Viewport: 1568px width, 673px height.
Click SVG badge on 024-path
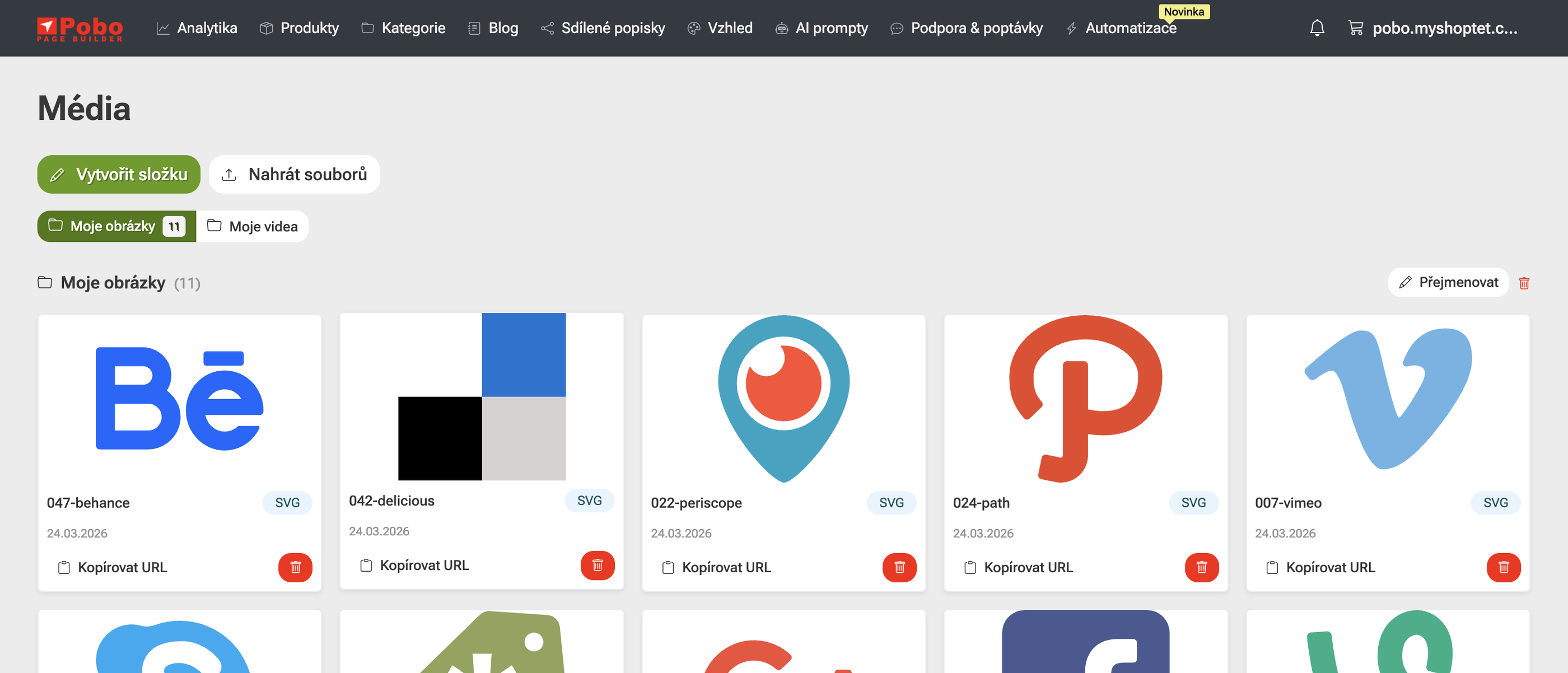[x=1194, y=503]
